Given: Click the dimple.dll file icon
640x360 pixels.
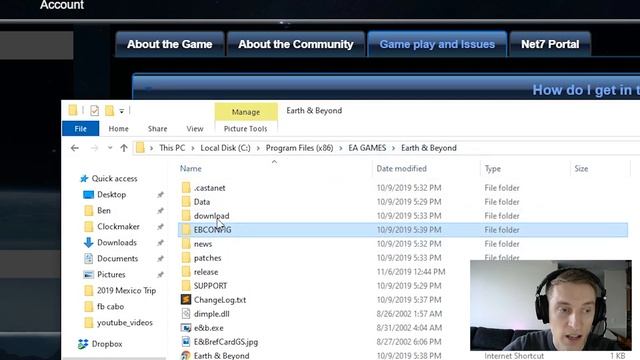Looking at the screenshot, I should (x=186, y=313).
